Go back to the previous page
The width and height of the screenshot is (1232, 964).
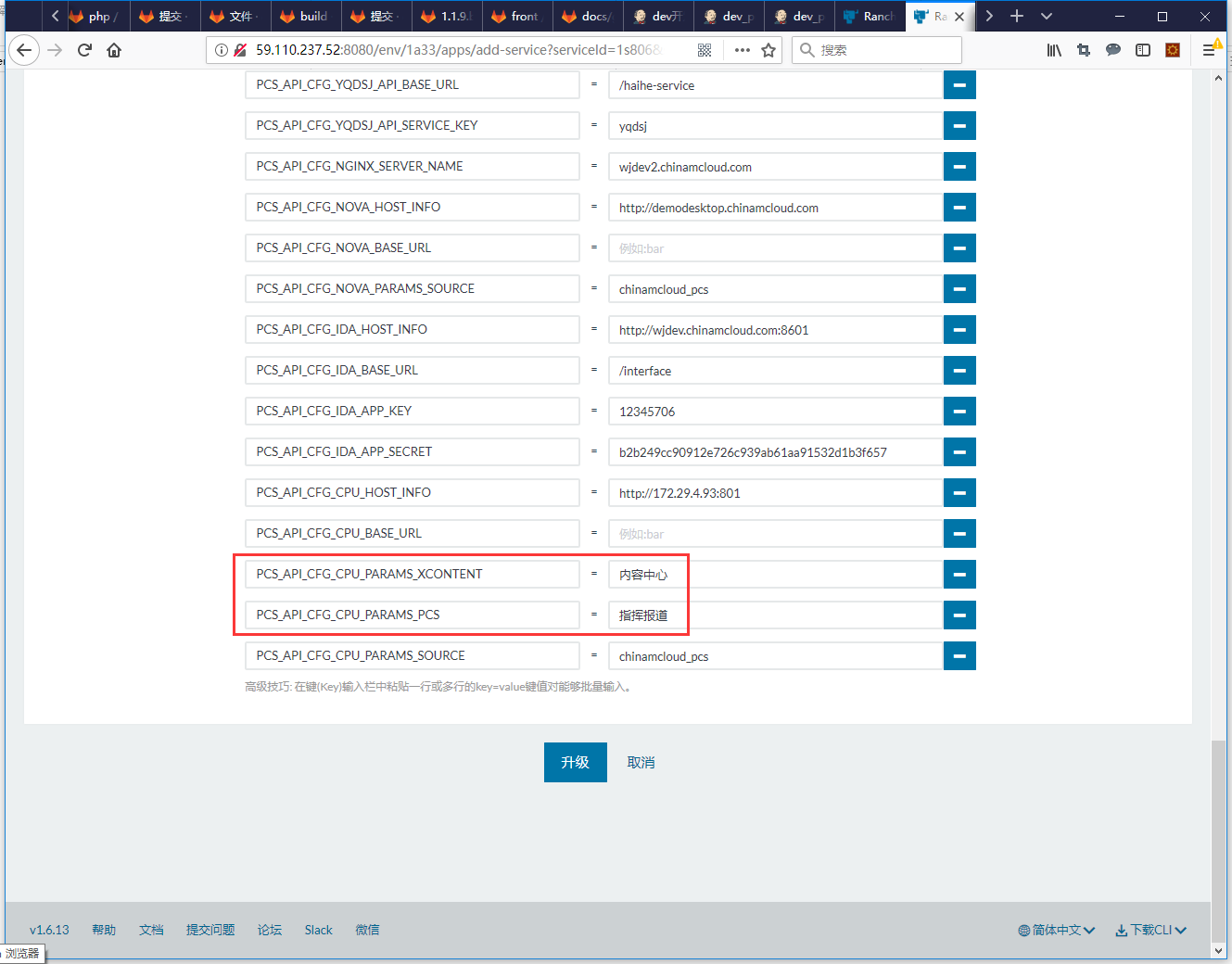[x=24, y=50]
